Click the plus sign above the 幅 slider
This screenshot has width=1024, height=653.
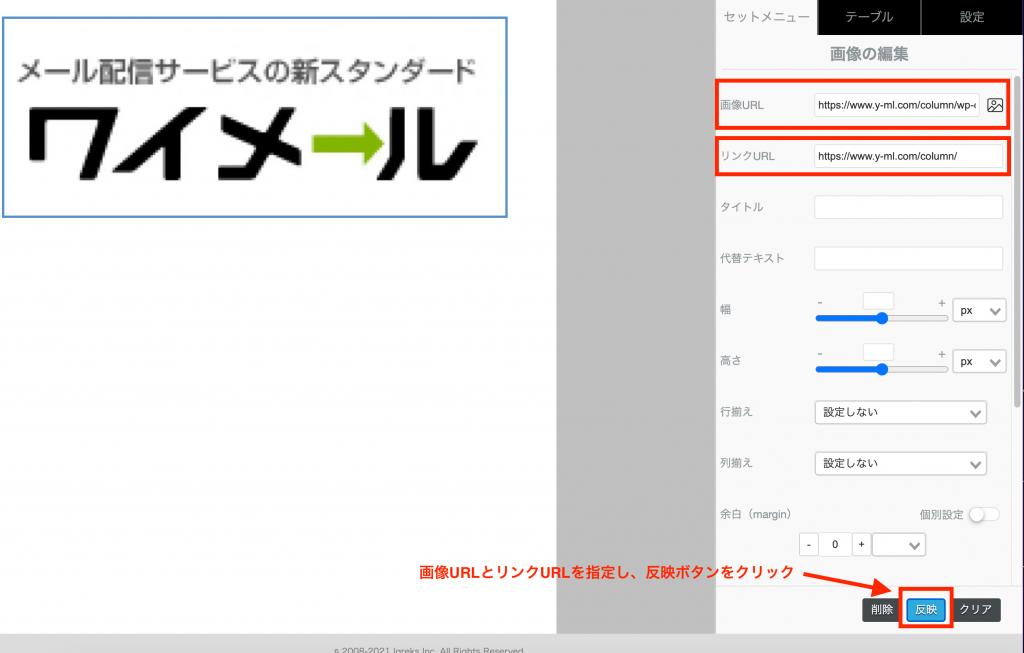pyautogui.click(x=942, y=303)
